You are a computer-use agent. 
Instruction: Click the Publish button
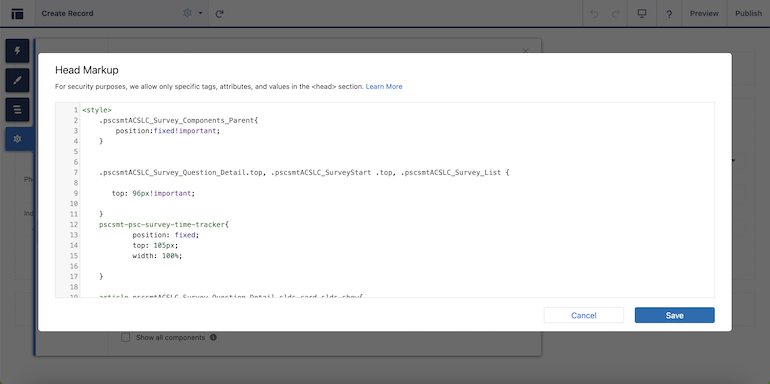[748, 13]
